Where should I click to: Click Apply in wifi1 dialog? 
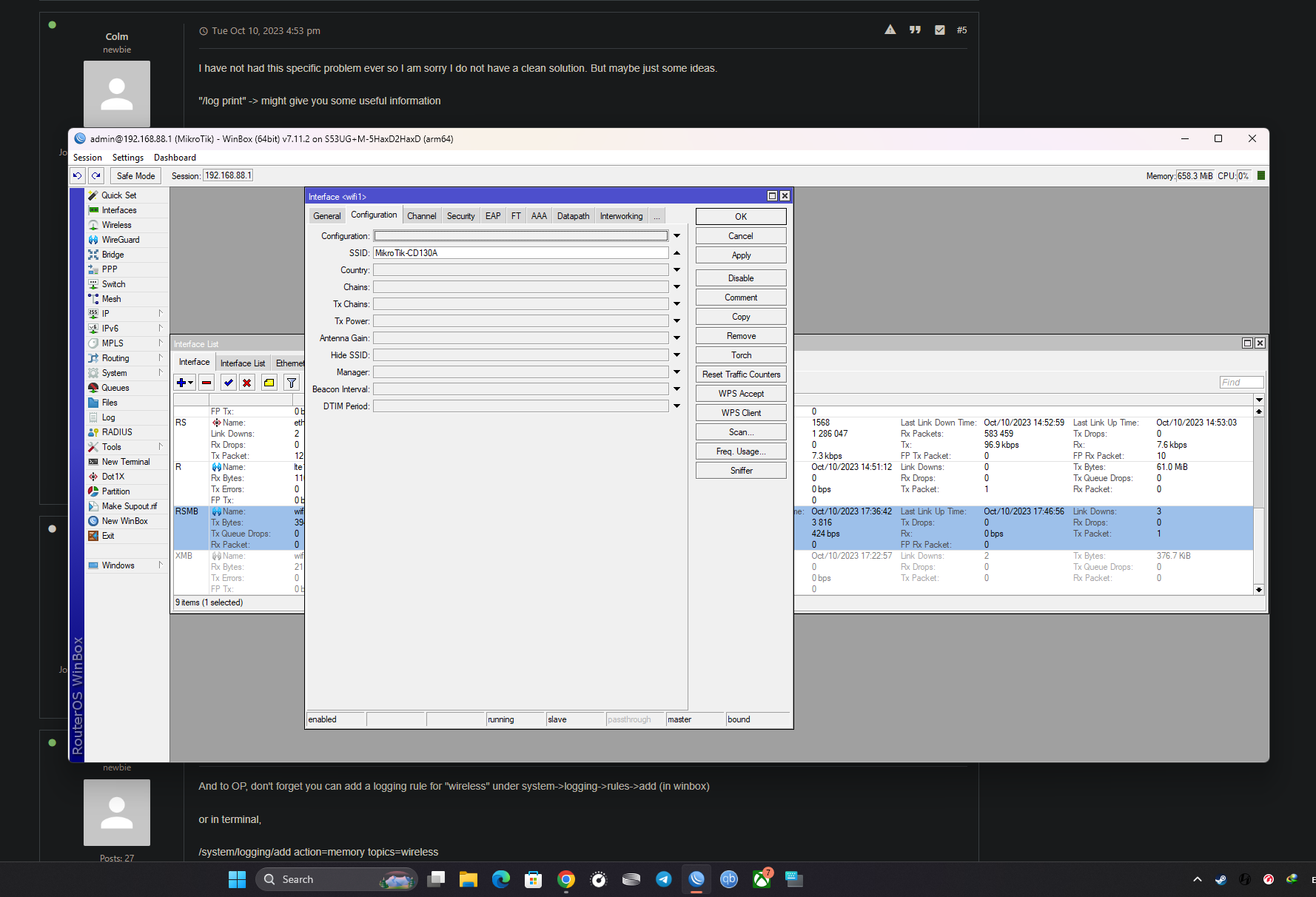[741, 255]
